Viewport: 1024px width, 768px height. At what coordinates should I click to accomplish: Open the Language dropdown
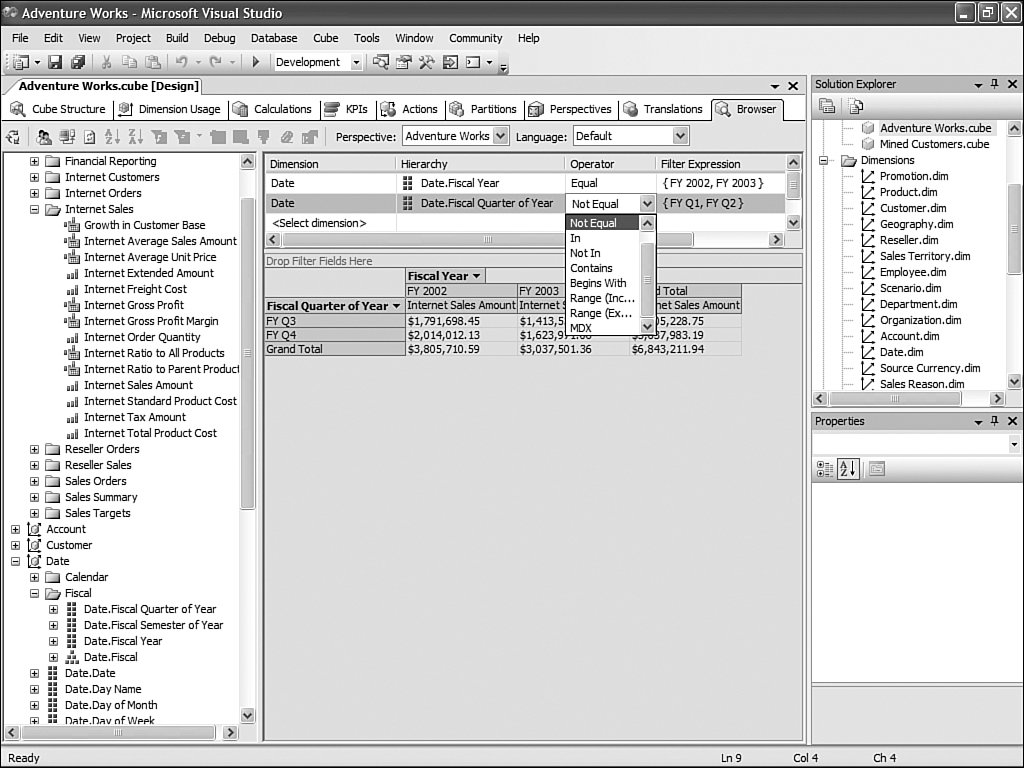tap(680, 136)
